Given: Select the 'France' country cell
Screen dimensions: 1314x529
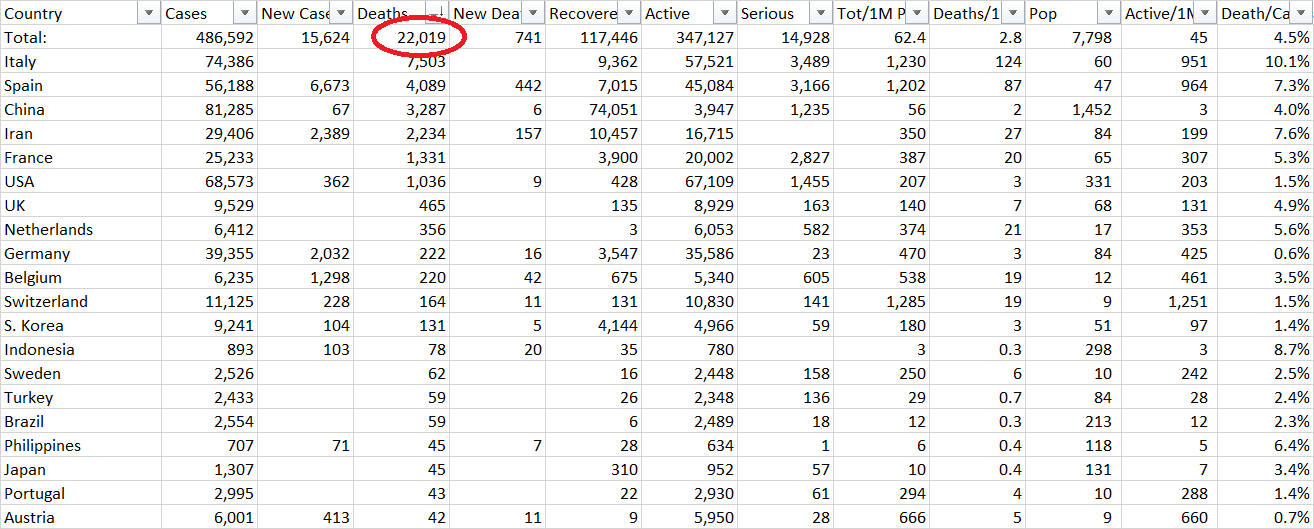Looking at the screenshot, I should (x=81, y=157).
